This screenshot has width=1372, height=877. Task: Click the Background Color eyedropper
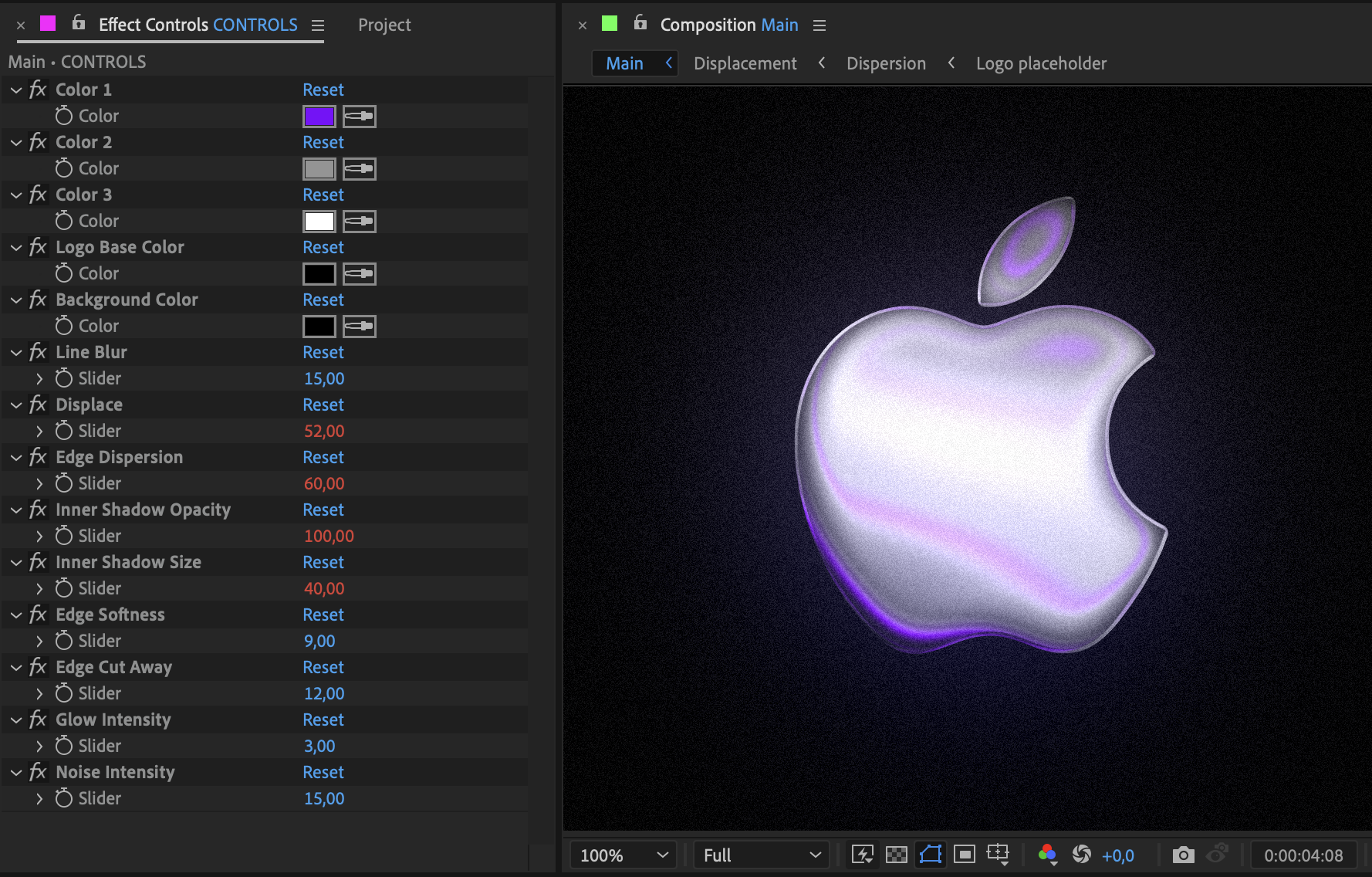point(359,327)
